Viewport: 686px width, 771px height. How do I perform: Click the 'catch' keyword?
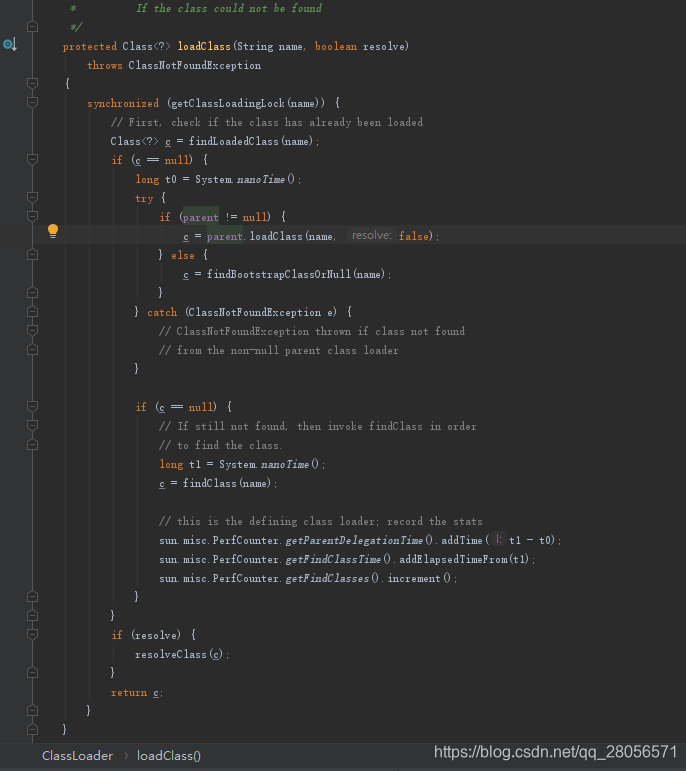162,312
